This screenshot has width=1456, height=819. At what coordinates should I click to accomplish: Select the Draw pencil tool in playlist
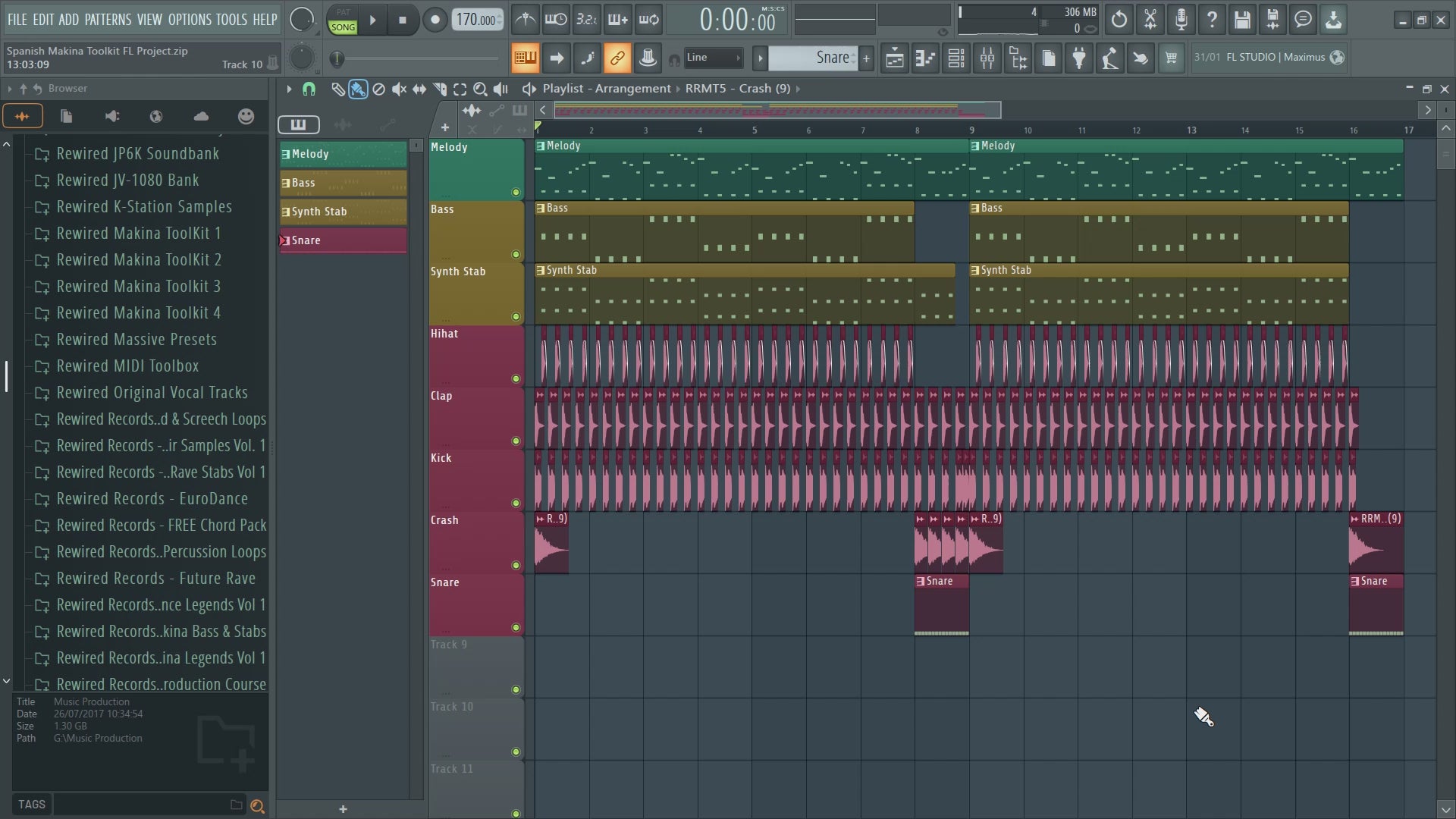337,89
